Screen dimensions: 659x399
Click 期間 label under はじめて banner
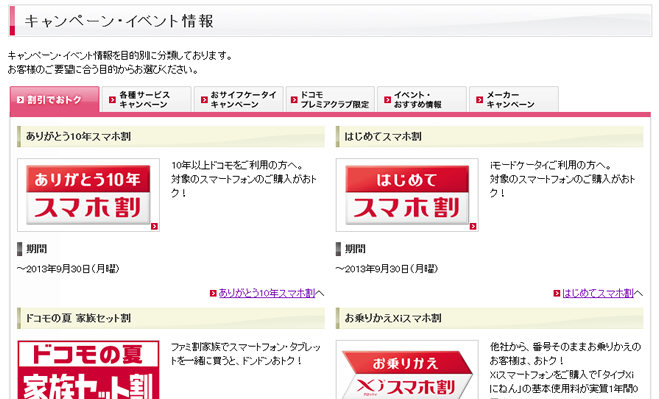tap(355, 249)
